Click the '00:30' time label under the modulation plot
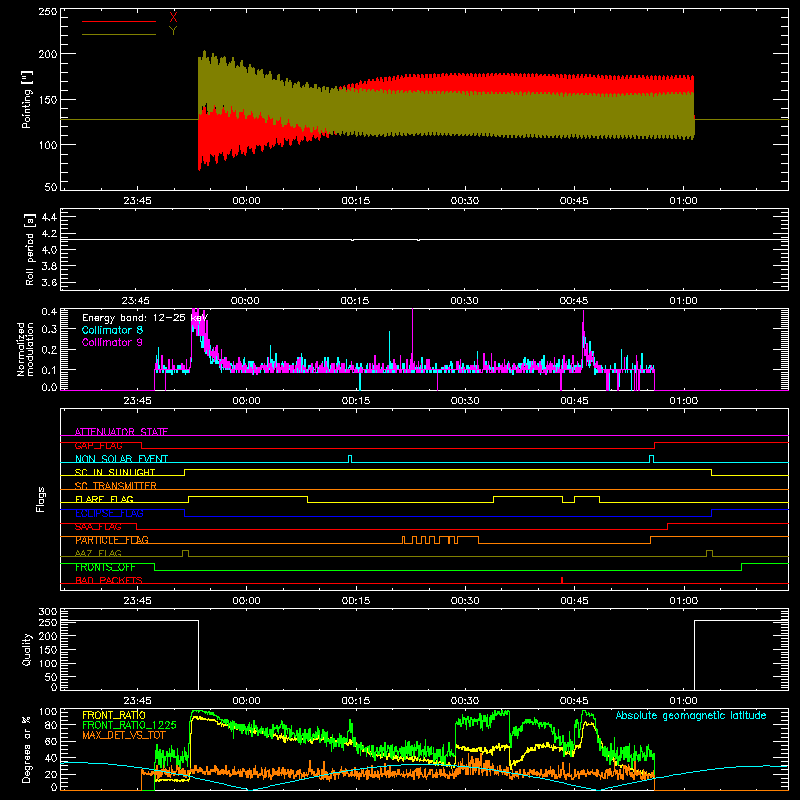The image size is (800, 800). (x=465, y=401)
